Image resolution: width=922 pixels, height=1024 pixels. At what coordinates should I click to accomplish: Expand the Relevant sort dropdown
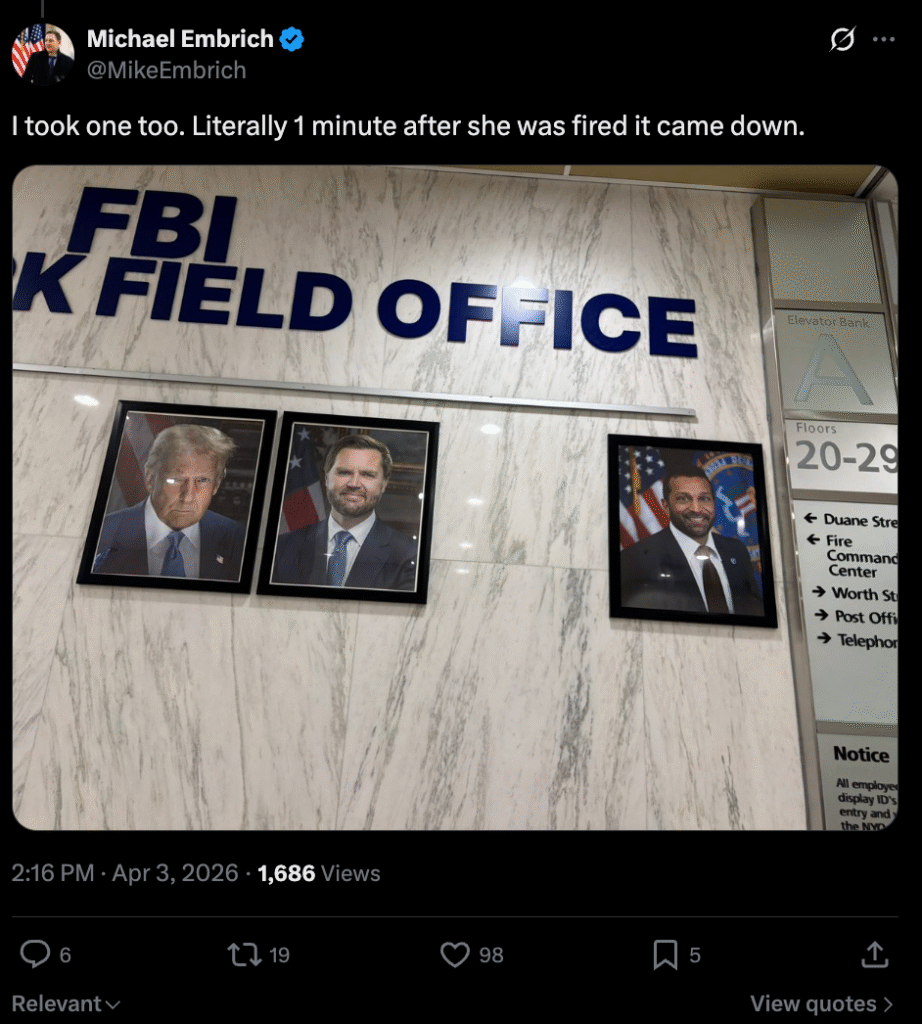[x=66, y=1004]
